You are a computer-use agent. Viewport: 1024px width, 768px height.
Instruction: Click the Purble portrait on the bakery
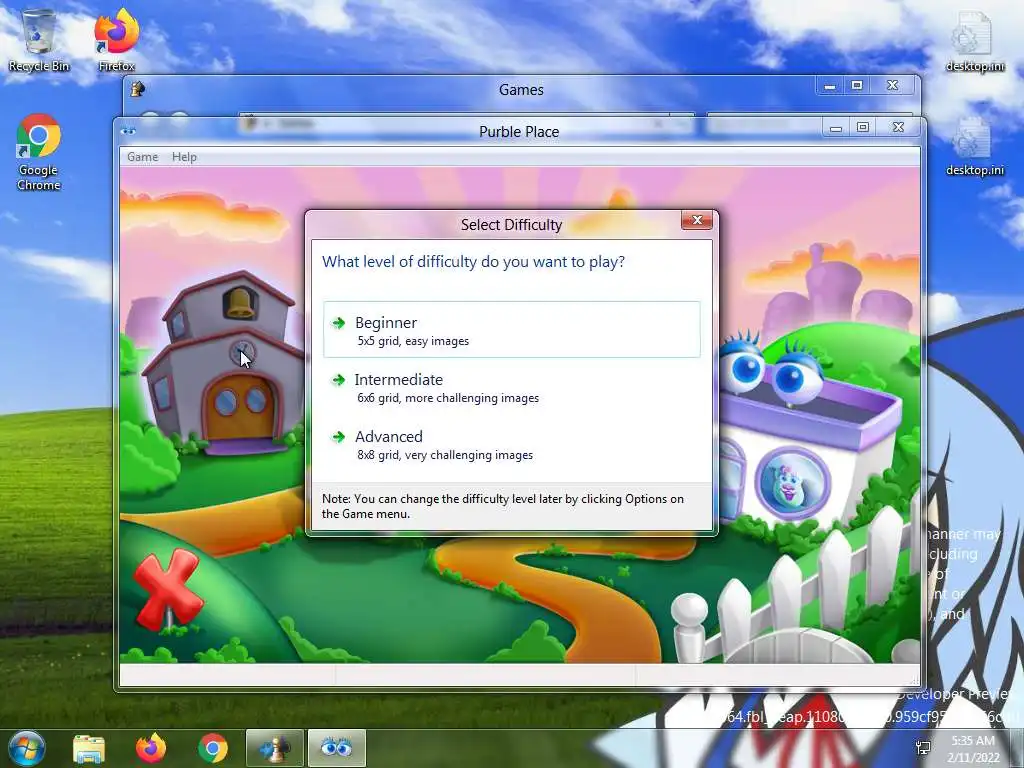(x=792, y=483)
